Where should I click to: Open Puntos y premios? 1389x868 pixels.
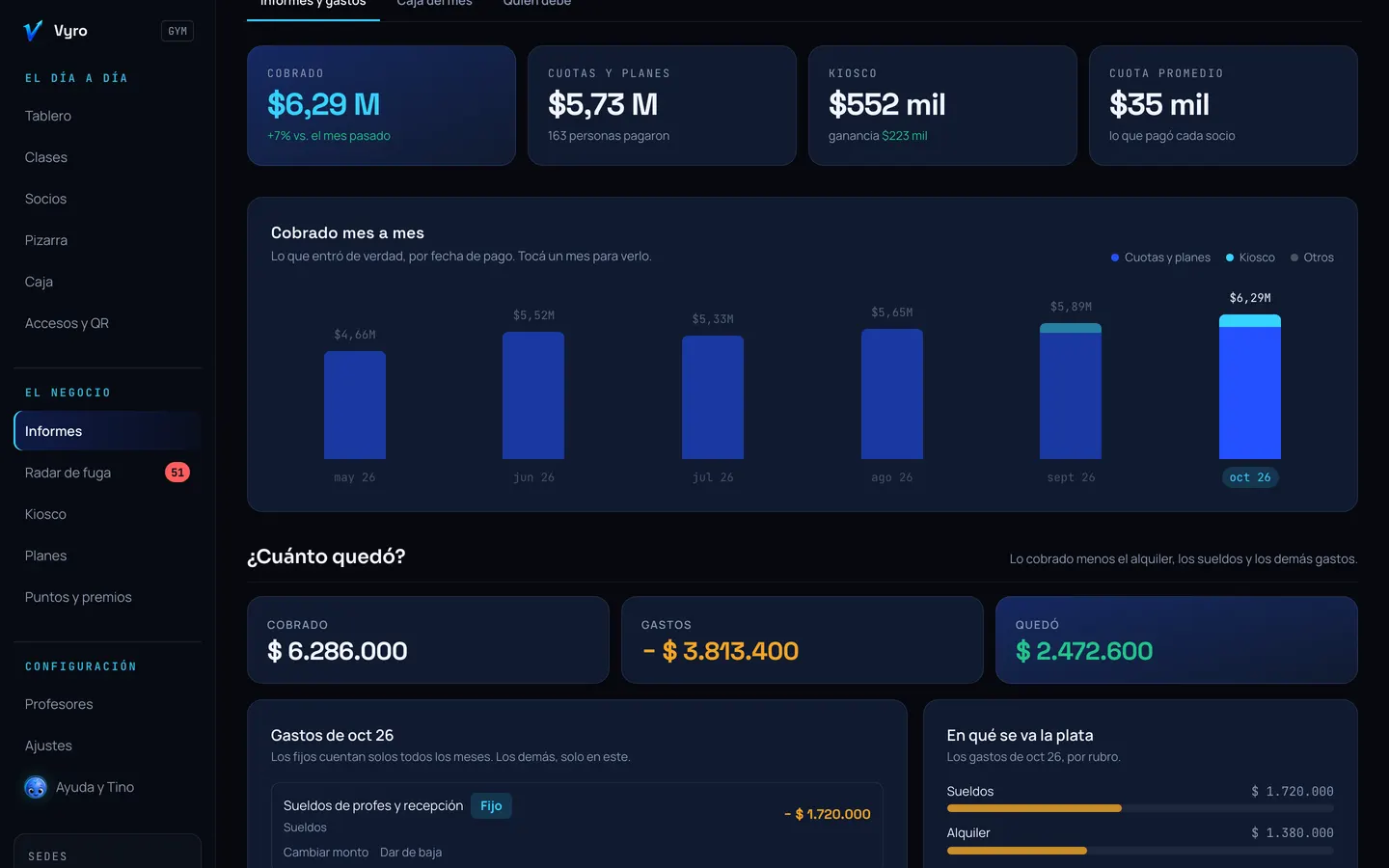(x=107, y=597)
